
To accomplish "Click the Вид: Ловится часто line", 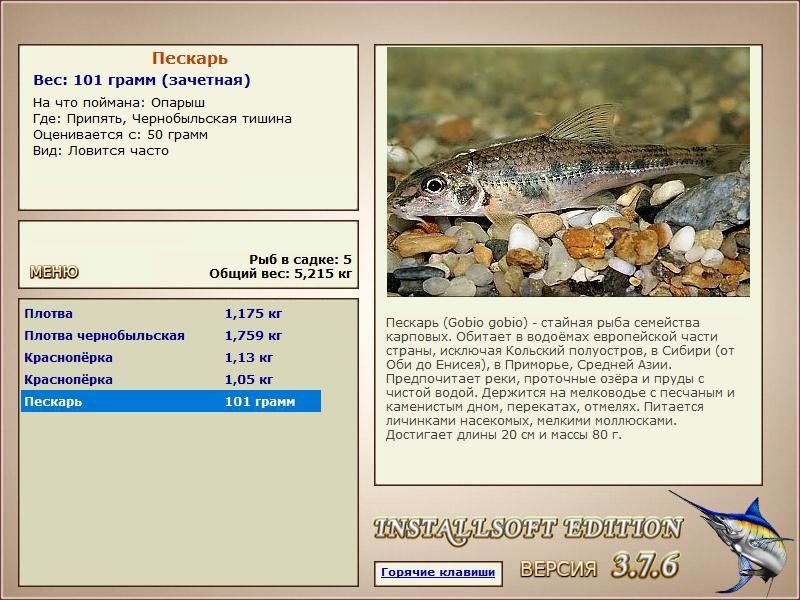I will click(x=101, y=151).
